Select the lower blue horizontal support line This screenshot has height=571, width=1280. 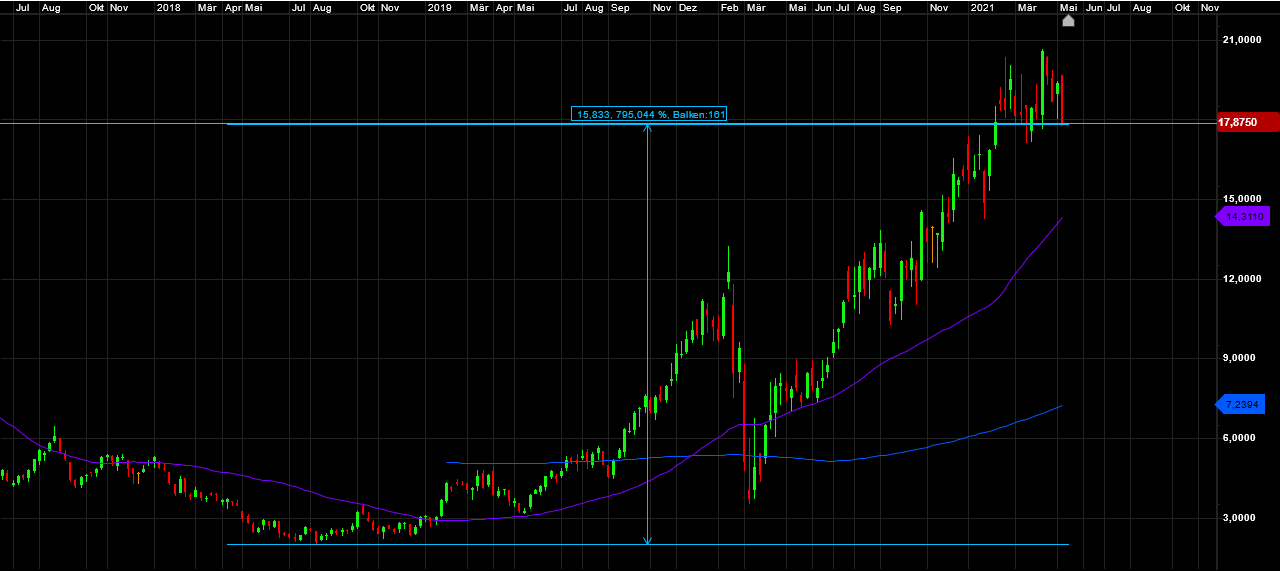(x=648, y=544)
